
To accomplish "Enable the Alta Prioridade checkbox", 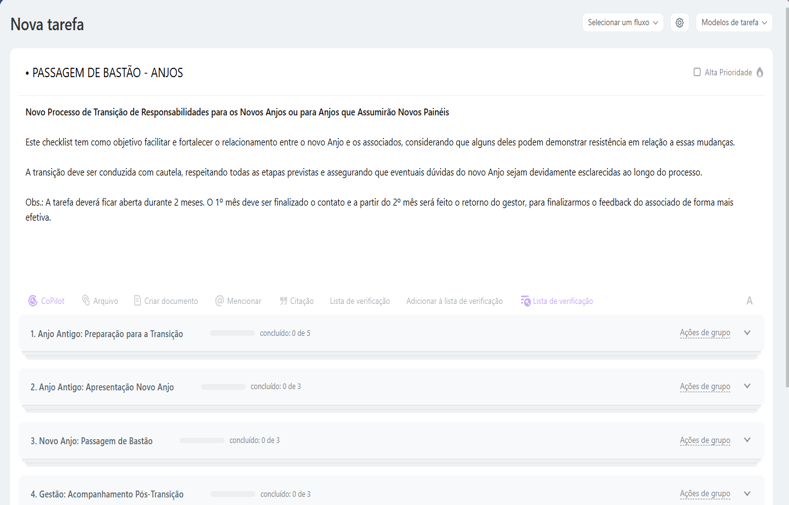I will pyautogui.click(x=697, y=73).
